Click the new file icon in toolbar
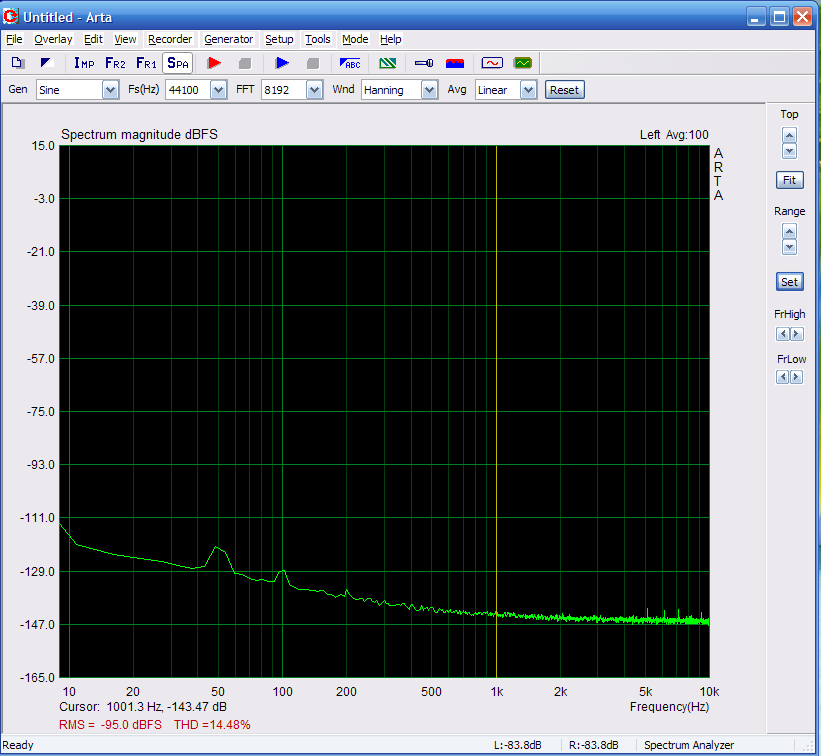 [x=17, y=63]
